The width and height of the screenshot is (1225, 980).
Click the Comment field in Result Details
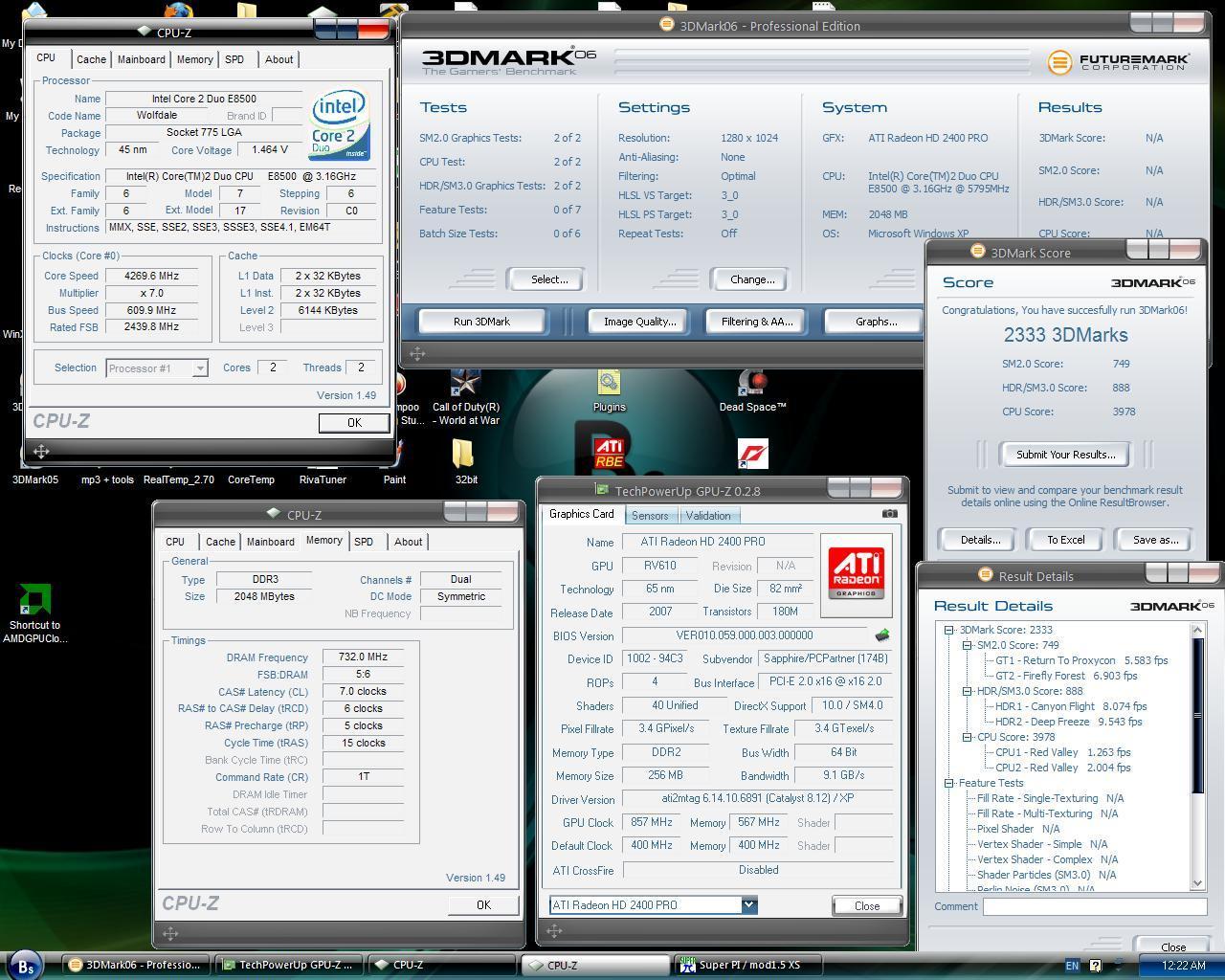click(1094, 906)
